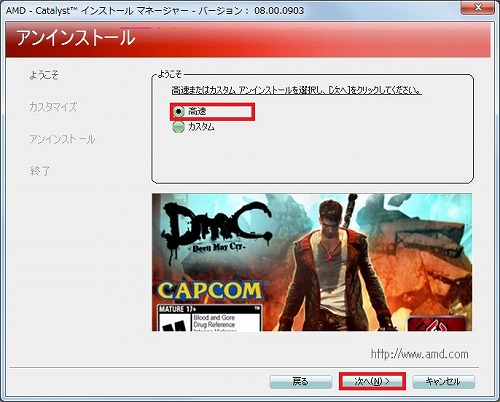Image resolution: width=500 pixels, height=402 pixels.
Task: Close the Catalyst install manager window
Action: (x=478, y=7)
